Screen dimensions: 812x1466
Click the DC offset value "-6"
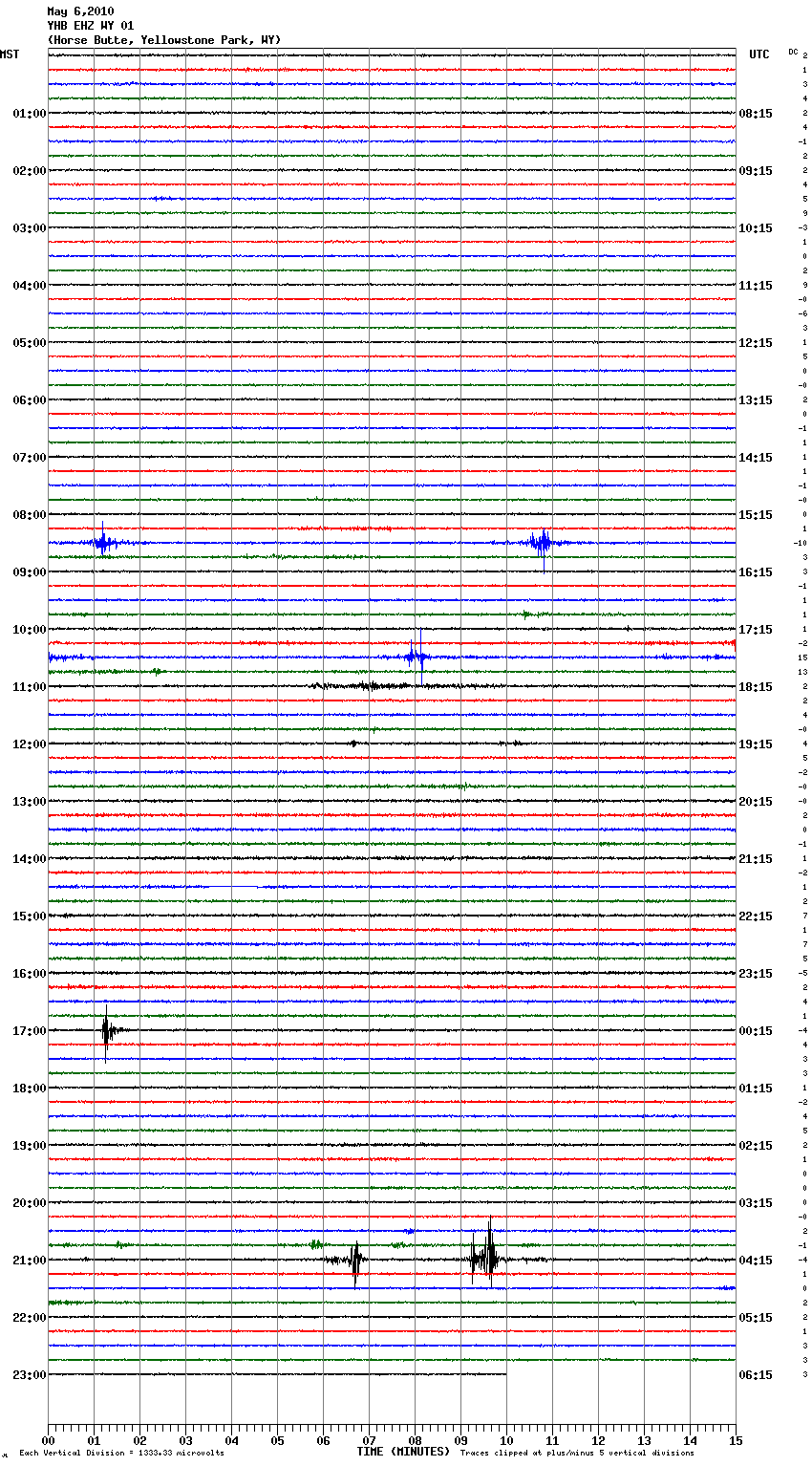click(x=802, y=313)
